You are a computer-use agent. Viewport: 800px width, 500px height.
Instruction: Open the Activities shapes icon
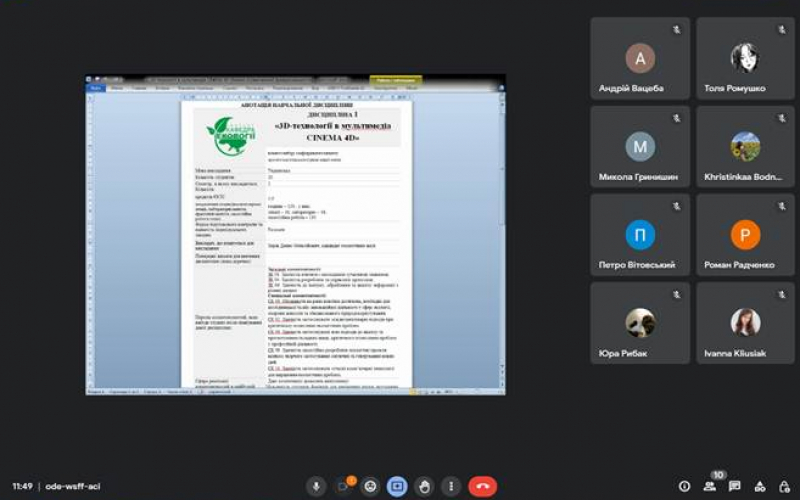click(x=760, y=486)
